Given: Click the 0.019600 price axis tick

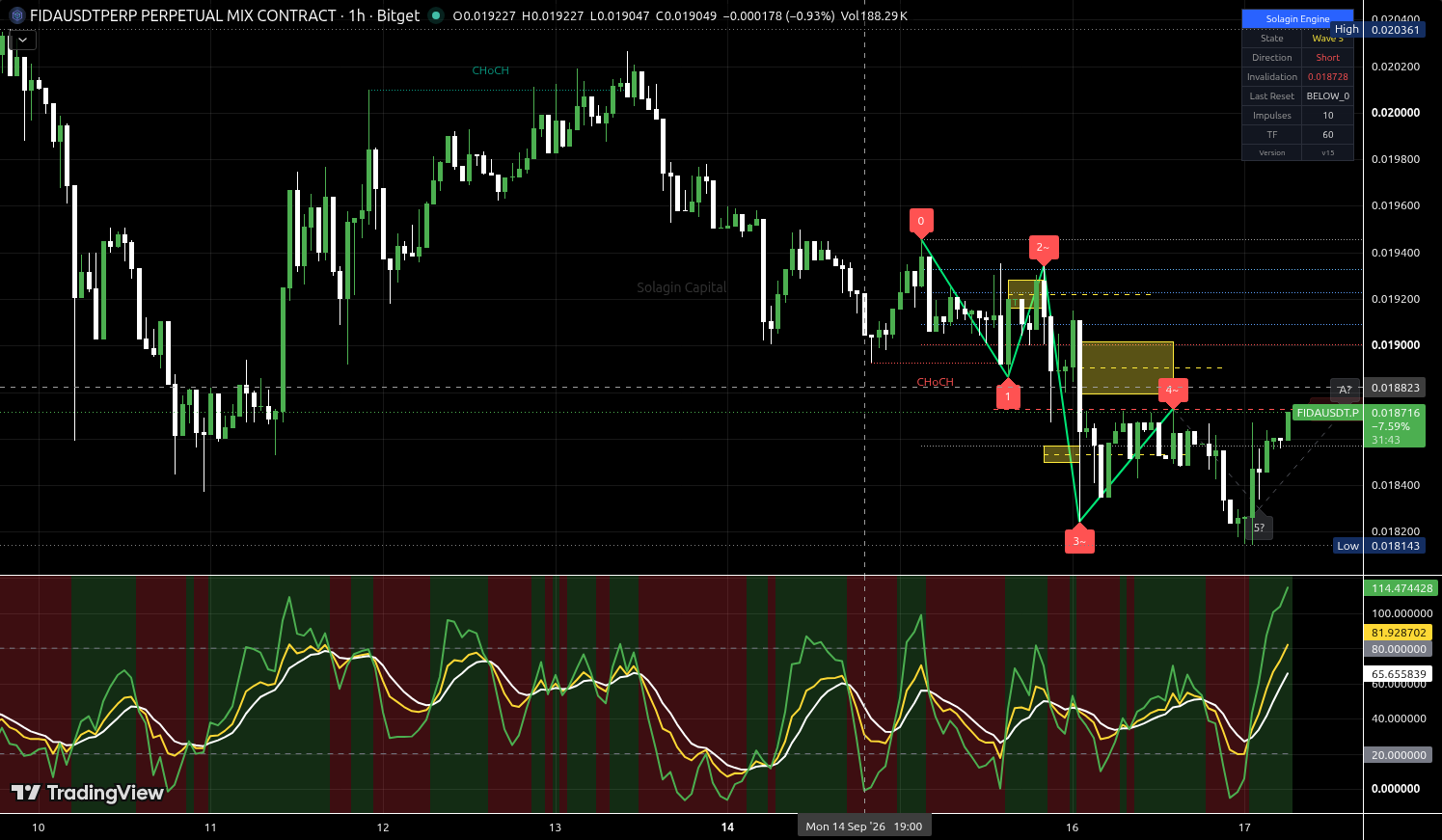Looking at the screenshot, I should click(1395, 205).
